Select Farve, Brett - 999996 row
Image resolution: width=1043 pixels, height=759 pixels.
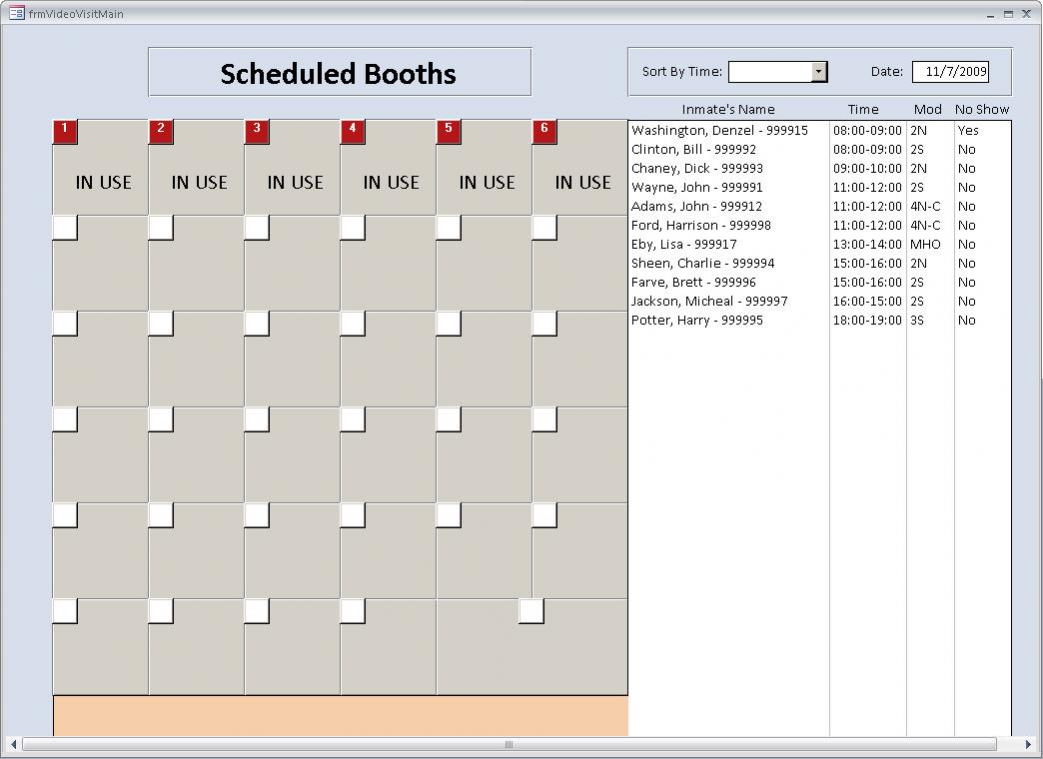[820, 282]
